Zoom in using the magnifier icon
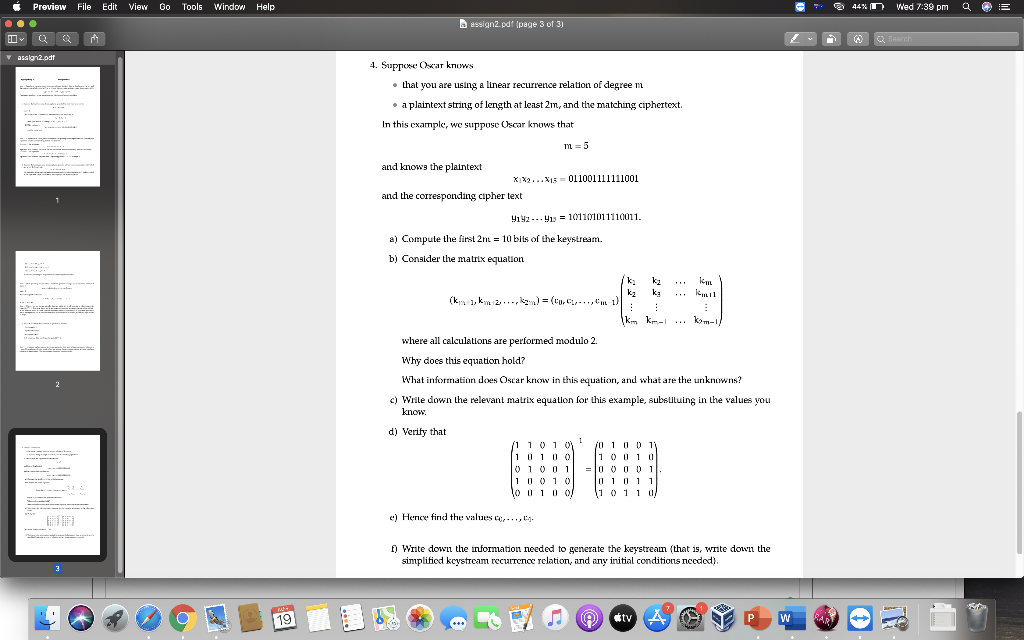 tap(66, 37)
